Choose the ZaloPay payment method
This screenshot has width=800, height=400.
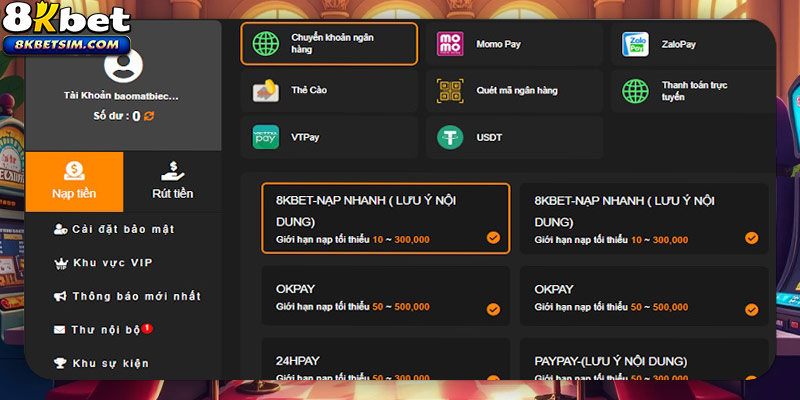(x=693, y=44)
